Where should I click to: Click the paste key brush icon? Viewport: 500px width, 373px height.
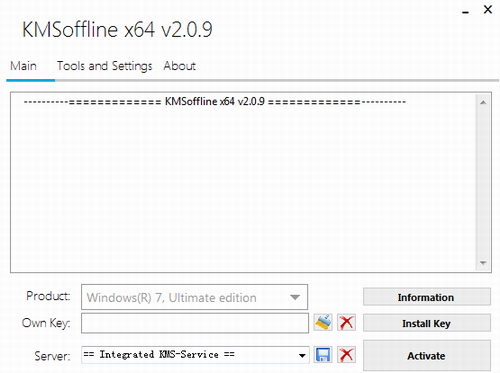coord(323,322)
